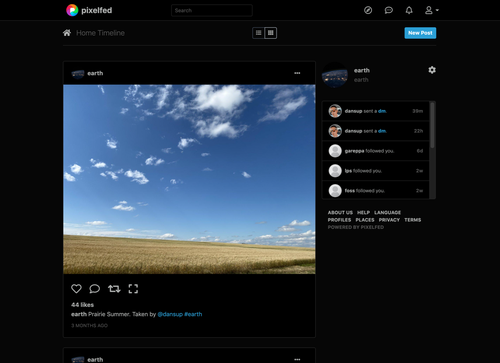Open the Discover compass icon

coord(368,10)
